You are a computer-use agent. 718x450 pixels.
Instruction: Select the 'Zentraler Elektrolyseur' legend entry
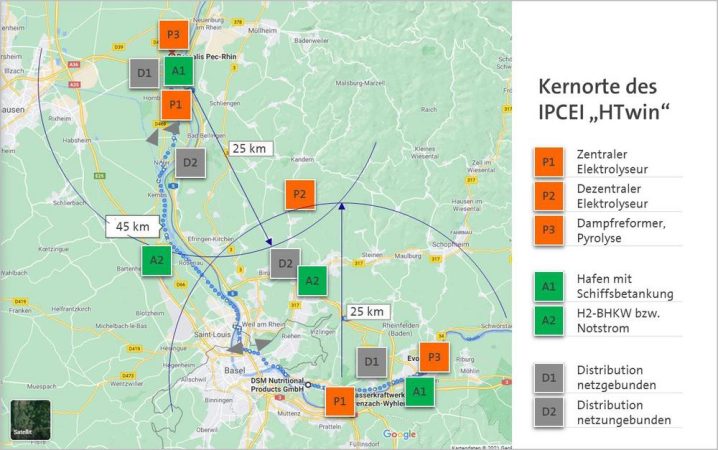point(614,161)
